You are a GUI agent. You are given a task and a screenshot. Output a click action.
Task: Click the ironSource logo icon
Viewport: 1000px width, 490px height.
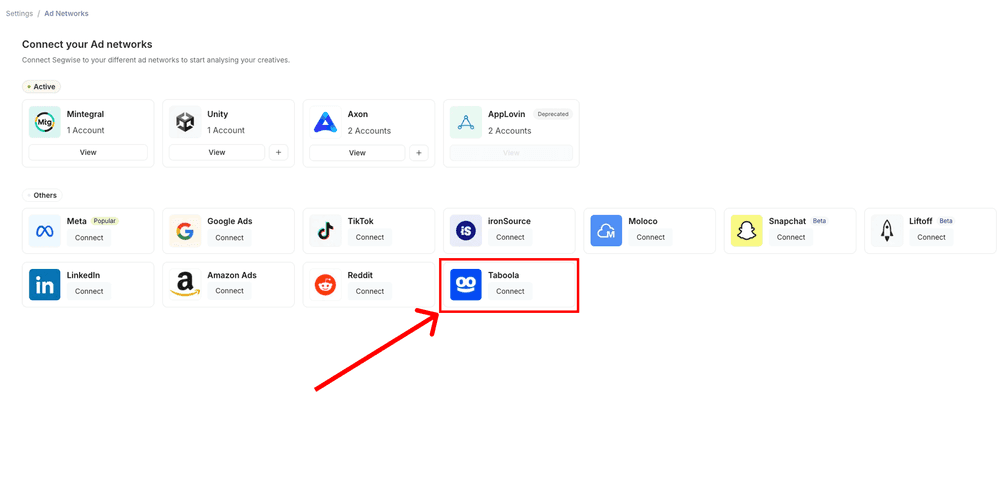466,230
